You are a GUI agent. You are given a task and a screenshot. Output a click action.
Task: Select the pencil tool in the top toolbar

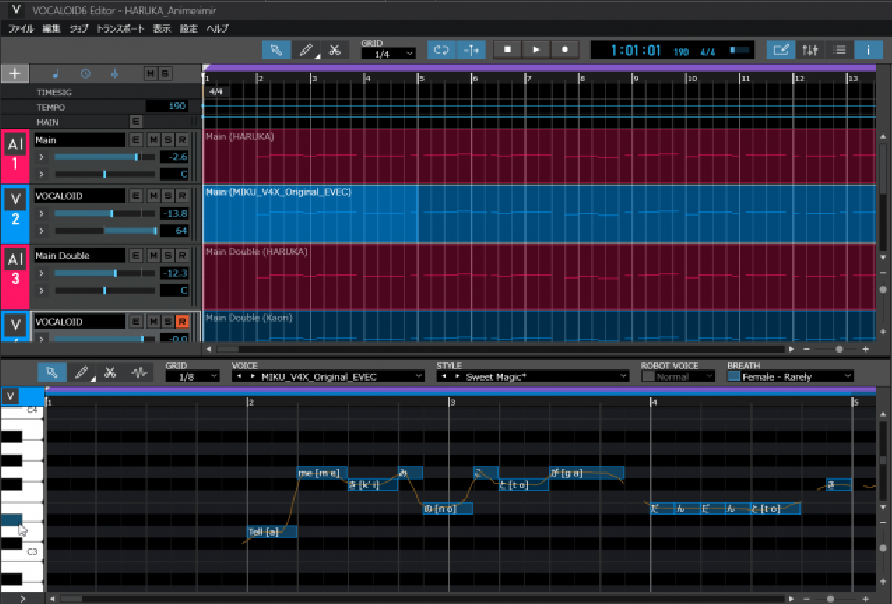coord(306,50)
